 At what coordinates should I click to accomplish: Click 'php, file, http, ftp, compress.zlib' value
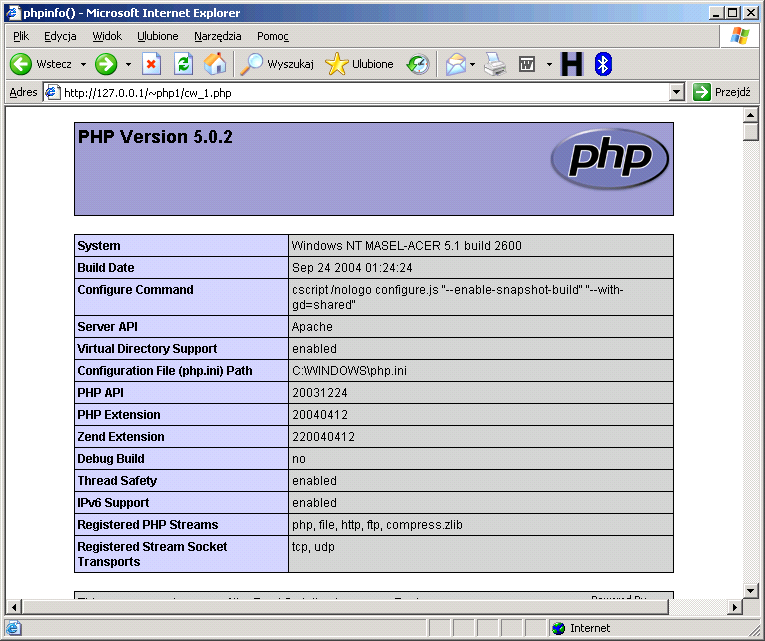tap(377, 525)
